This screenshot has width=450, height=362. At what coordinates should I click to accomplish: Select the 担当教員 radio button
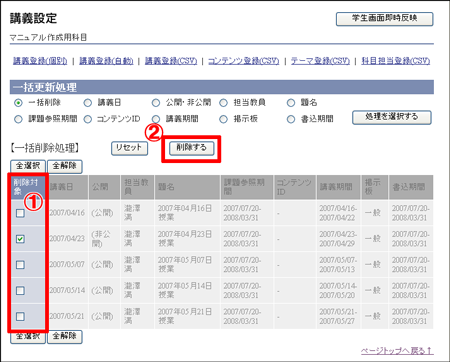(223, 103)
